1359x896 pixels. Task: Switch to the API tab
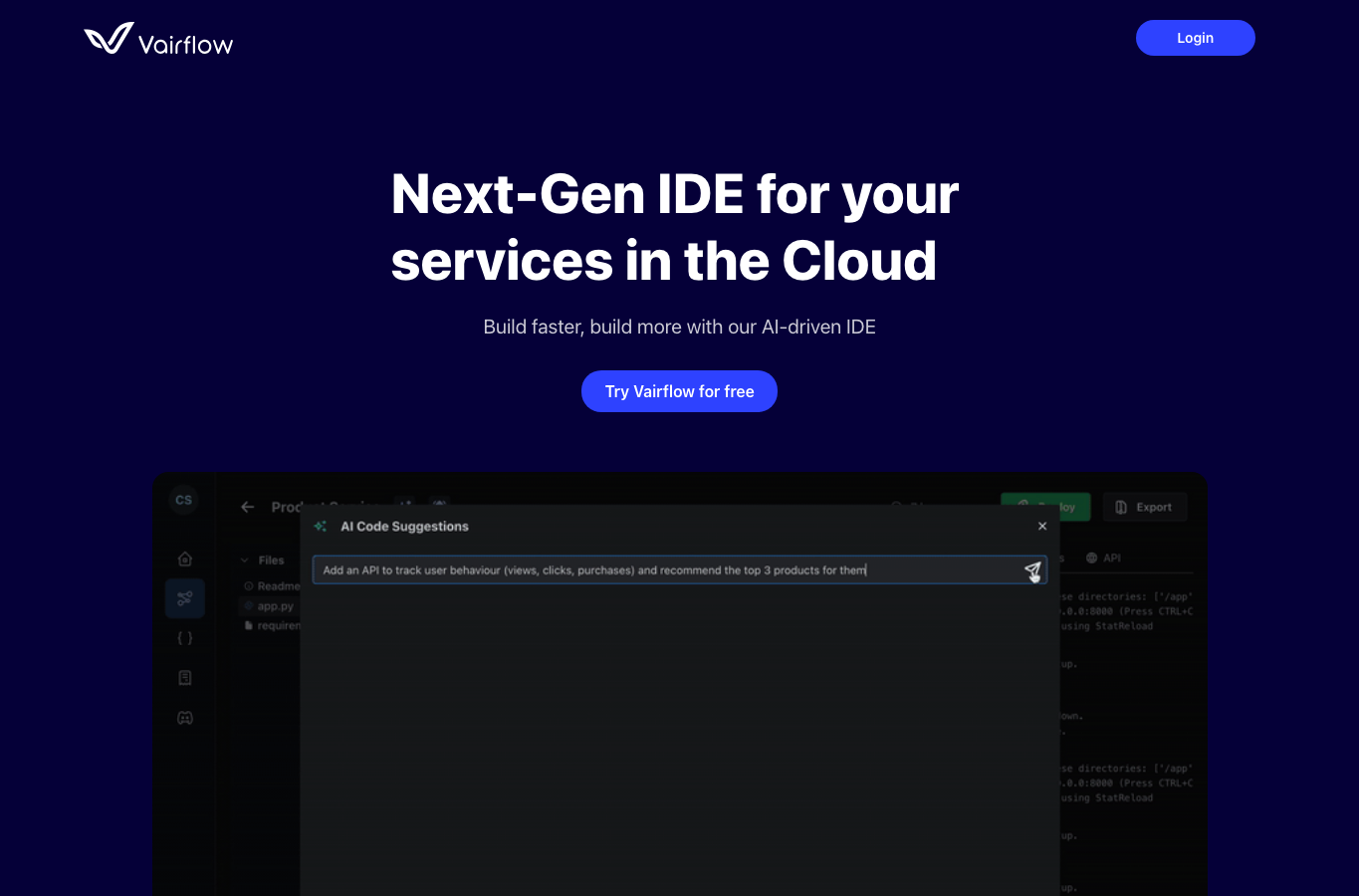pos(1103,559)
